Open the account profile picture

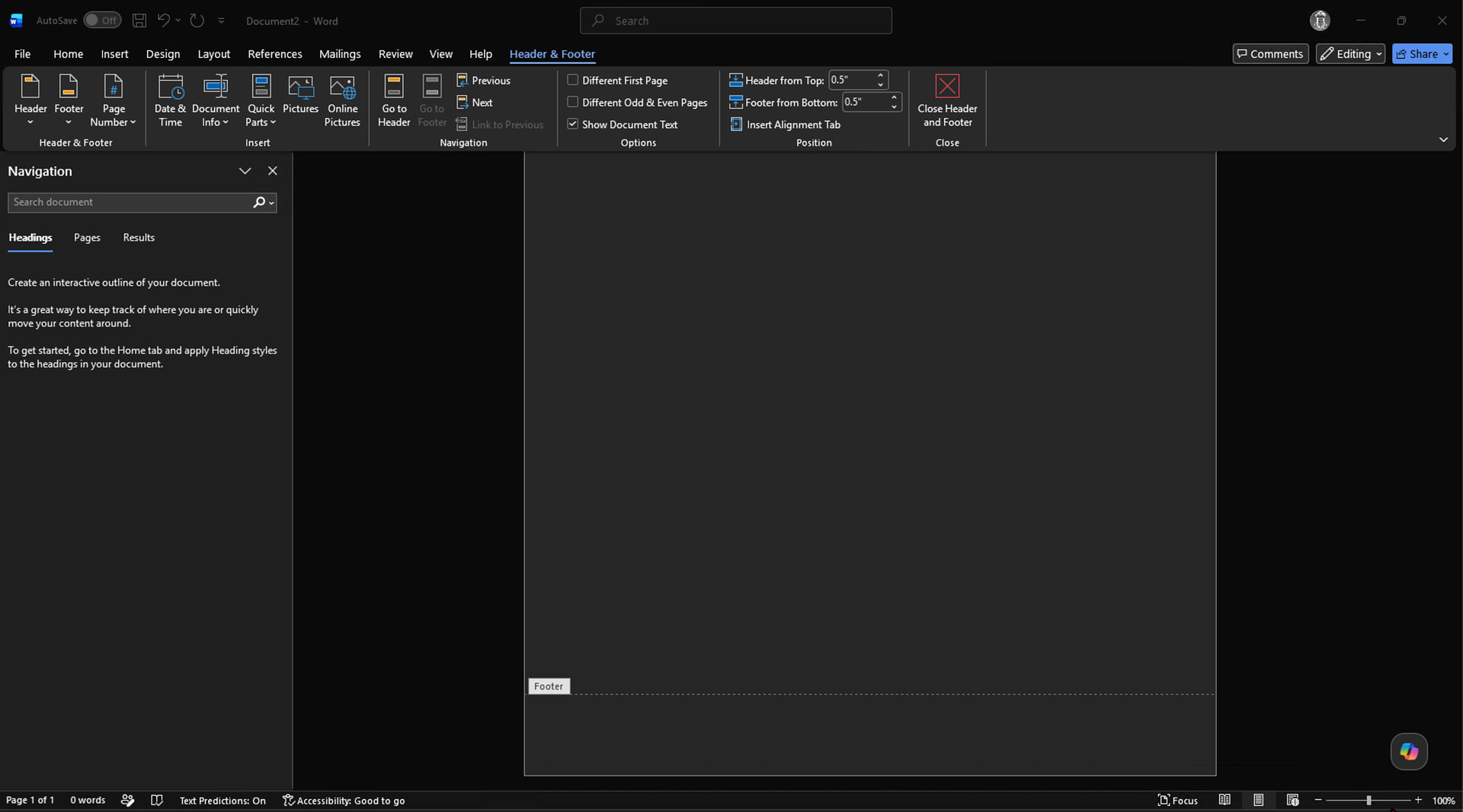click(1320, 21)
